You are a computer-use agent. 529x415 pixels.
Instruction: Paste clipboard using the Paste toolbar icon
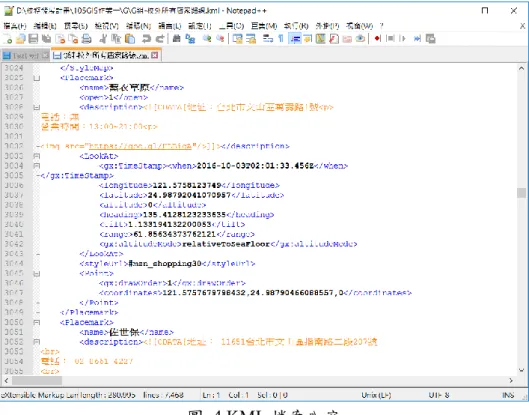click(130, 39)
